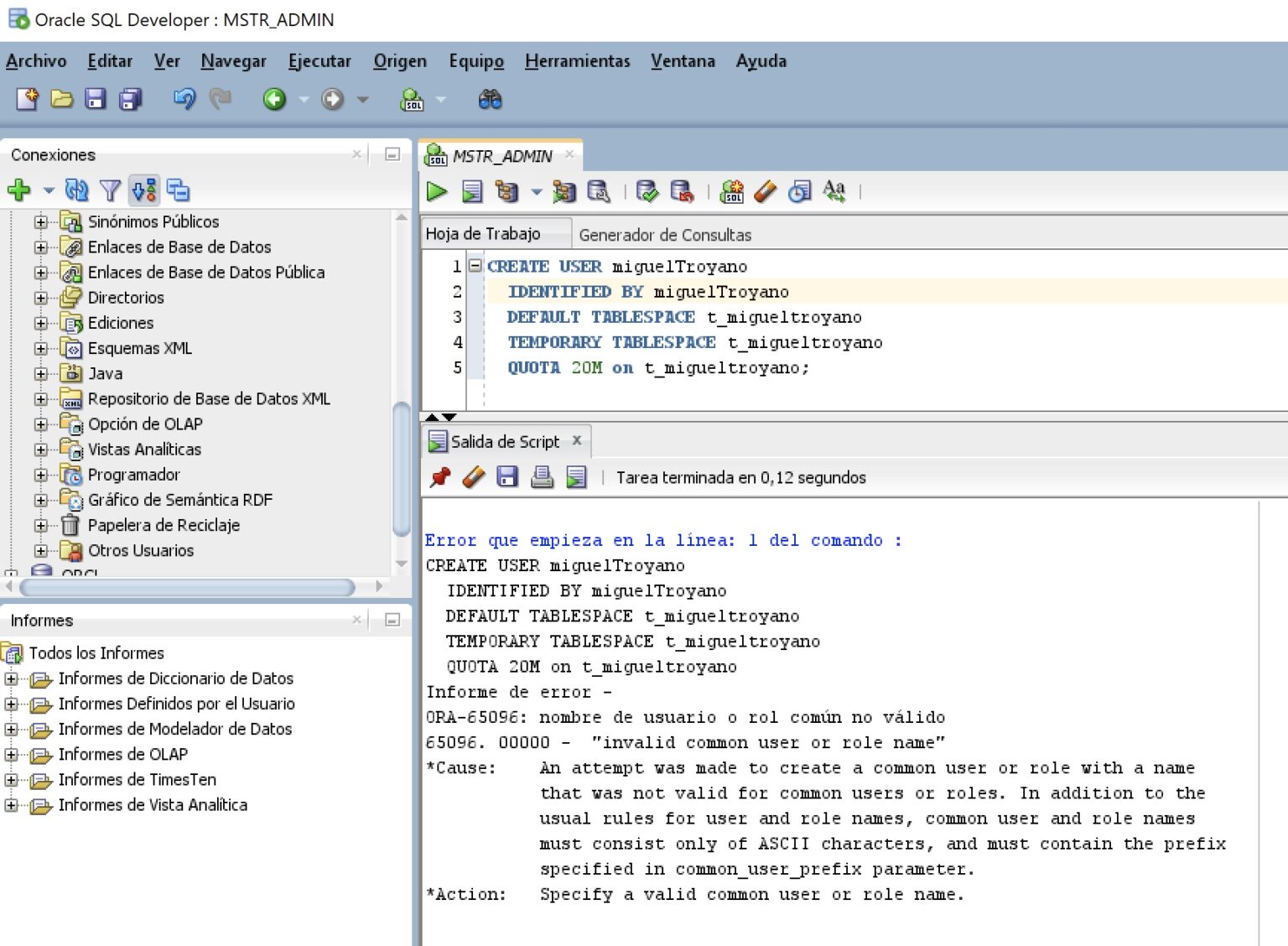Viewport: 1288px width, 946px height.
Task: Click the Open folder icon
Action: (61, 99)
